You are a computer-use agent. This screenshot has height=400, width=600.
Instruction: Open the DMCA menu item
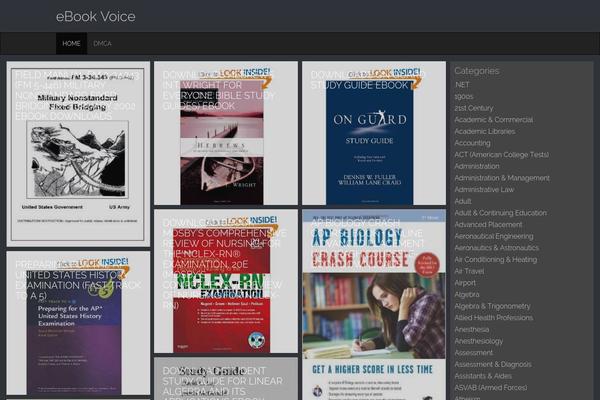(102, 44)
